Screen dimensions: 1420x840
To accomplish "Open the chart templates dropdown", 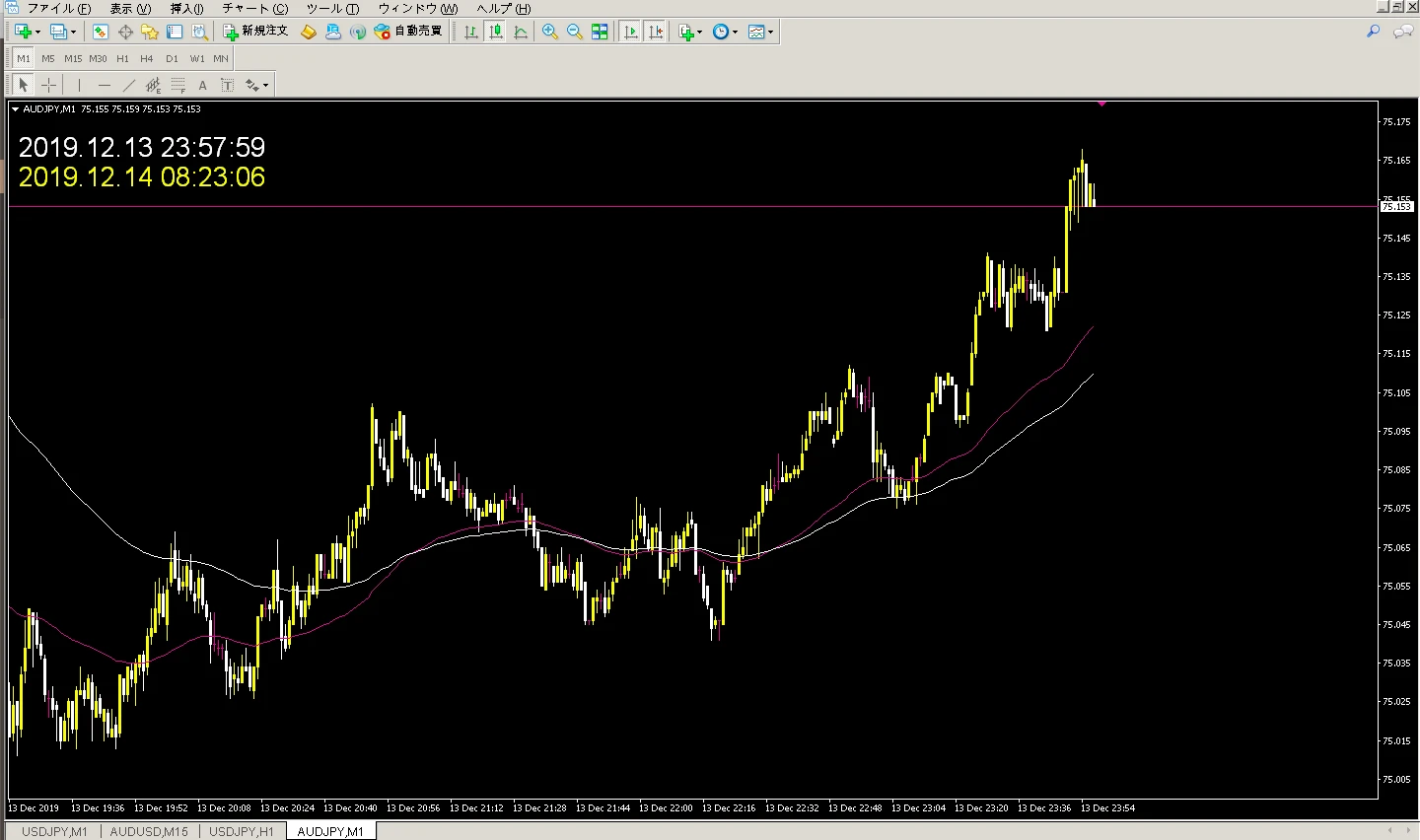I will point(760,32).
